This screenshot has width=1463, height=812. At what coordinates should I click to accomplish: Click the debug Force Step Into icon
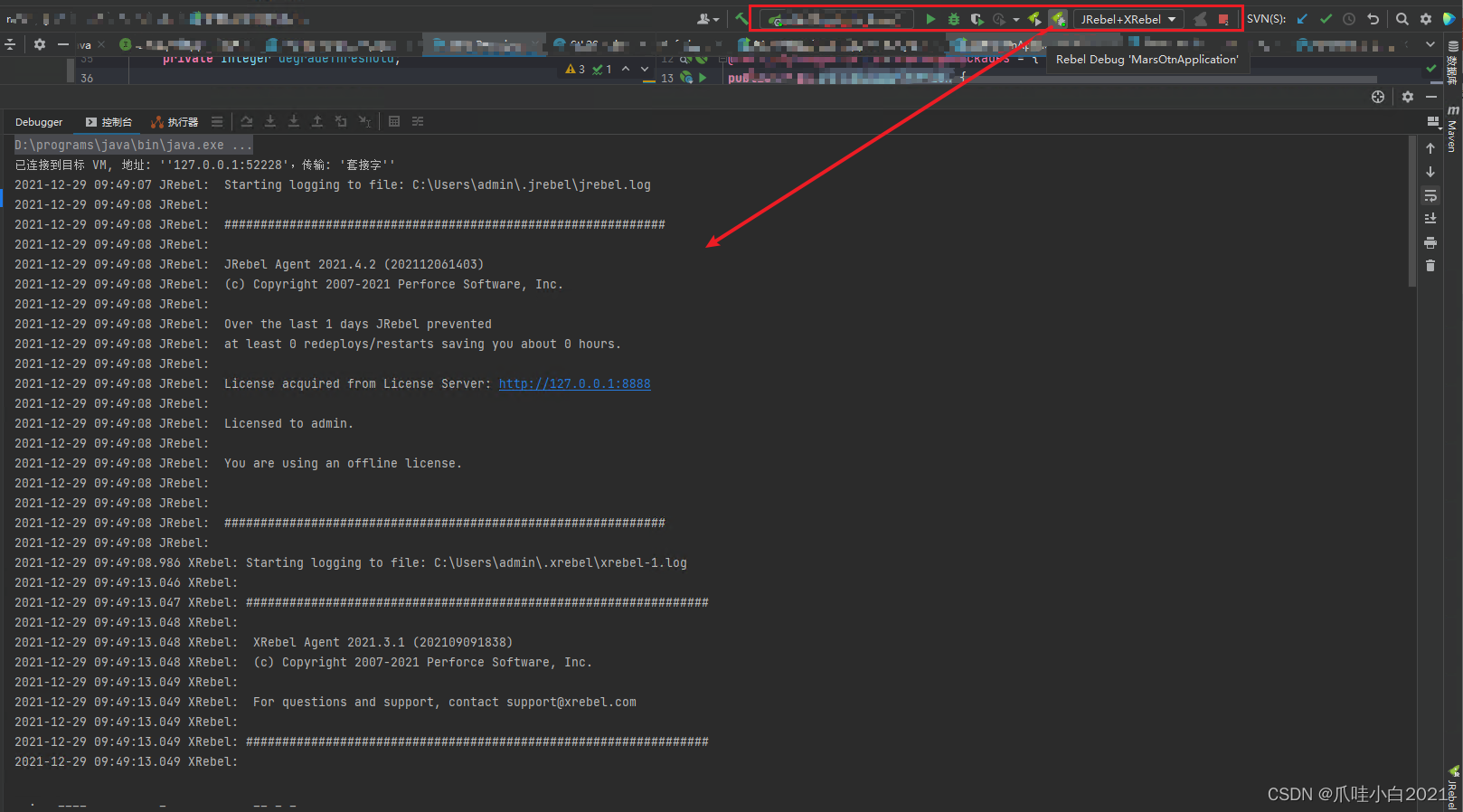(294, 121)
